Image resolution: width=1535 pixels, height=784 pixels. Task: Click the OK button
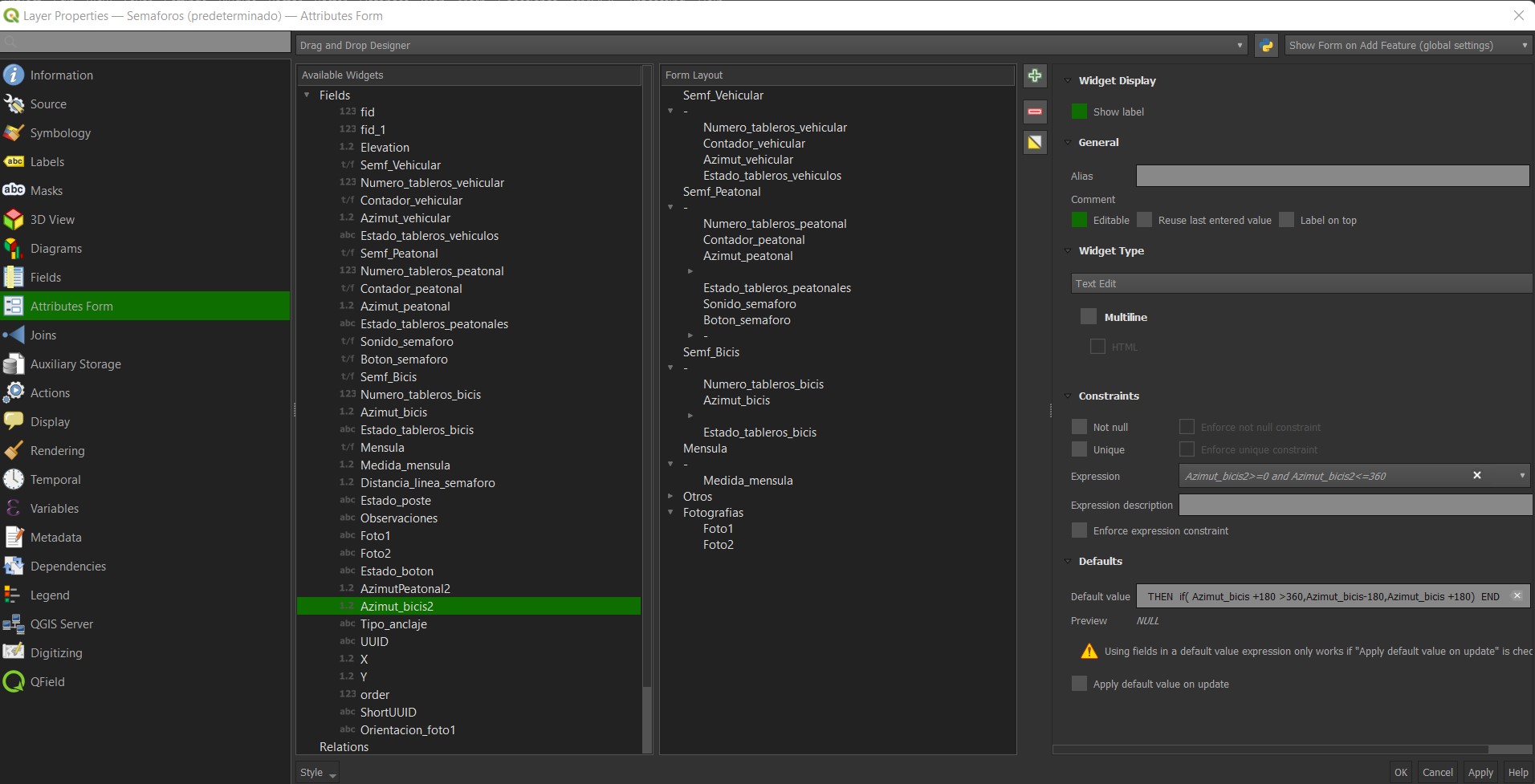(x=1401, y=772)
